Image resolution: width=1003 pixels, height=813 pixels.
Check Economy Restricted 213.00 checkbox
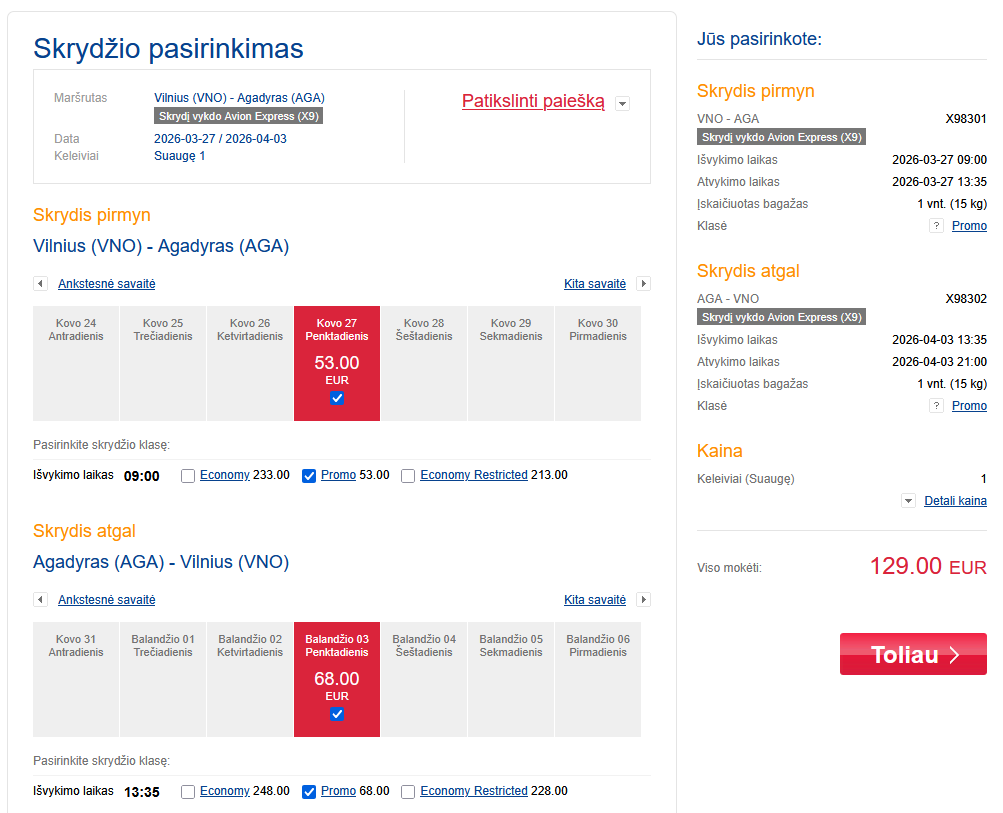click(408, 476)
